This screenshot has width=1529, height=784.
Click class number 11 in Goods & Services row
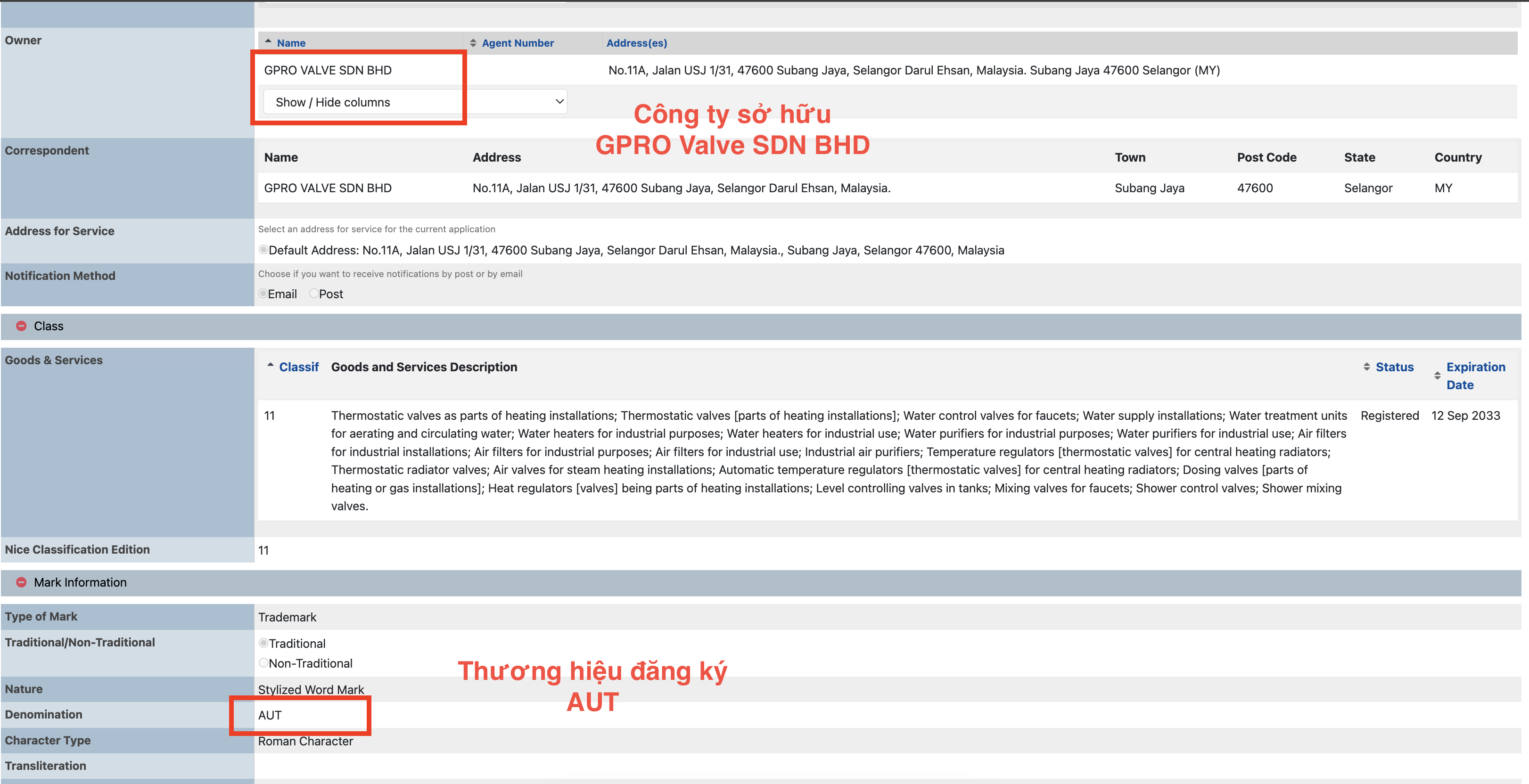[x=270, y=416]
